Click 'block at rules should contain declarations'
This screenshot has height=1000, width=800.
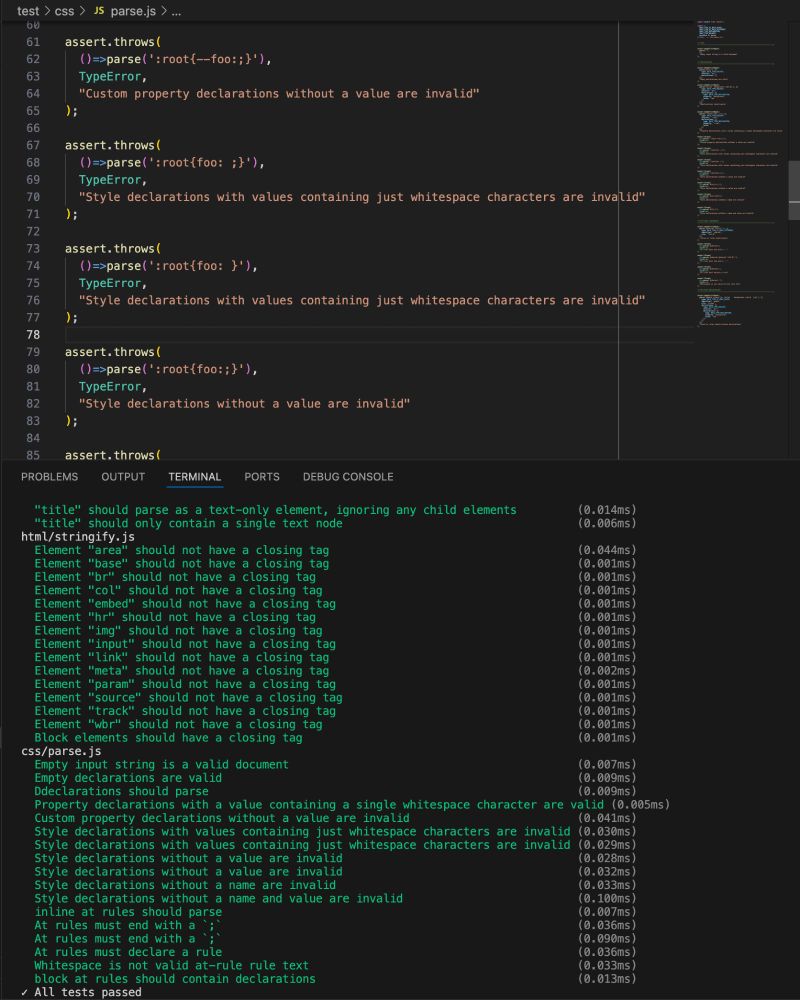pyautogui.click(x=175, y=979)
